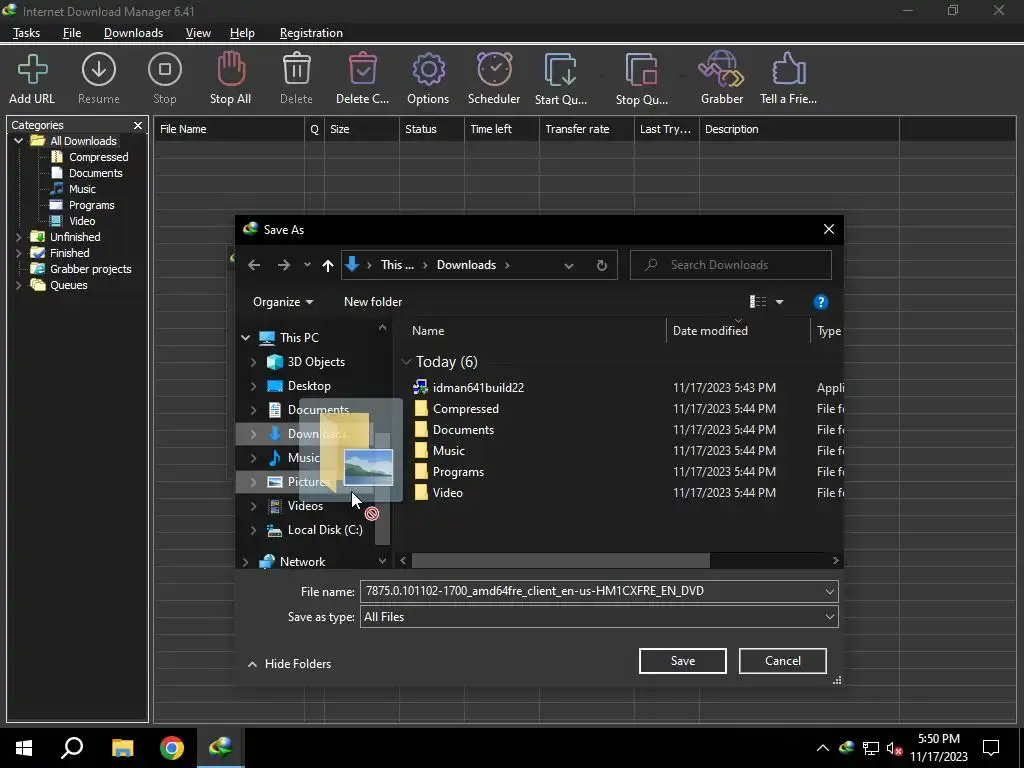The height and width of the screenshot is (768, 1024).
Task: Click the Stop download icon
Action: pyautogui.click(x=165, y=70)
